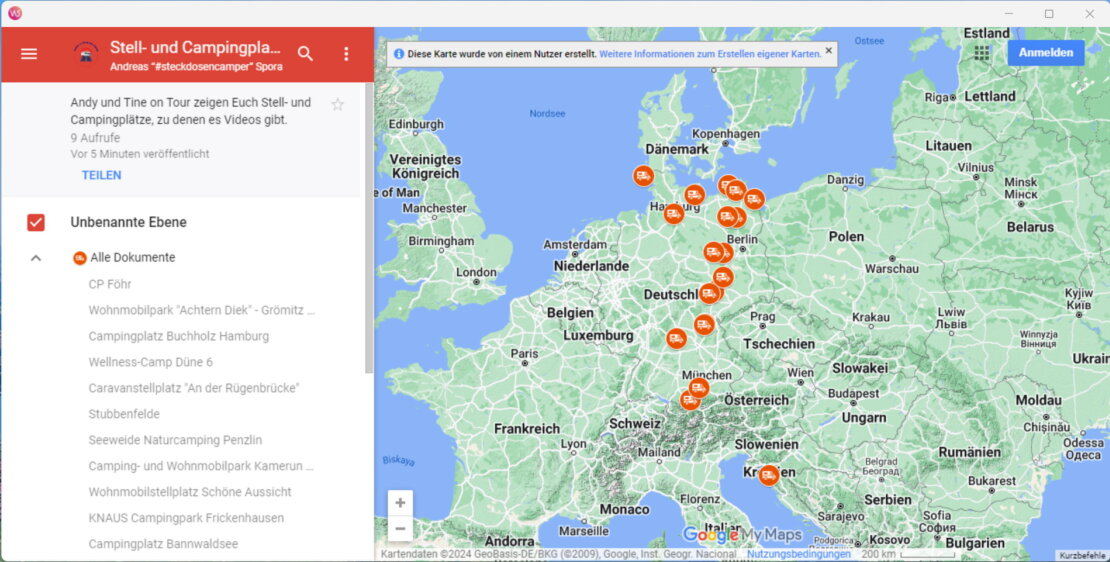
Task: Select CP Föhr in the list
Action: tap(110, 284)
